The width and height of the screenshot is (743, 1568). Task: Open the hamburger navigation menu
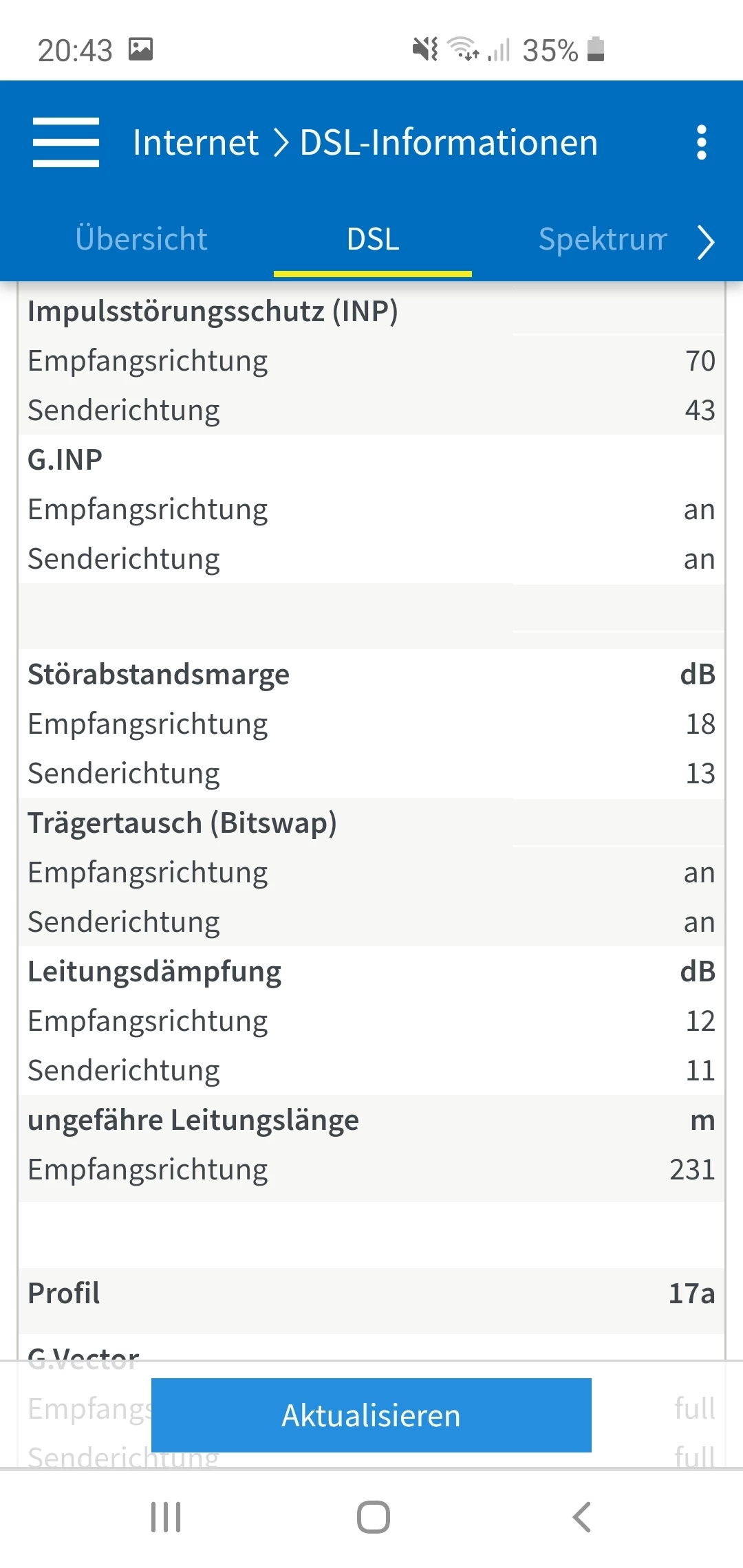point(66,142)
